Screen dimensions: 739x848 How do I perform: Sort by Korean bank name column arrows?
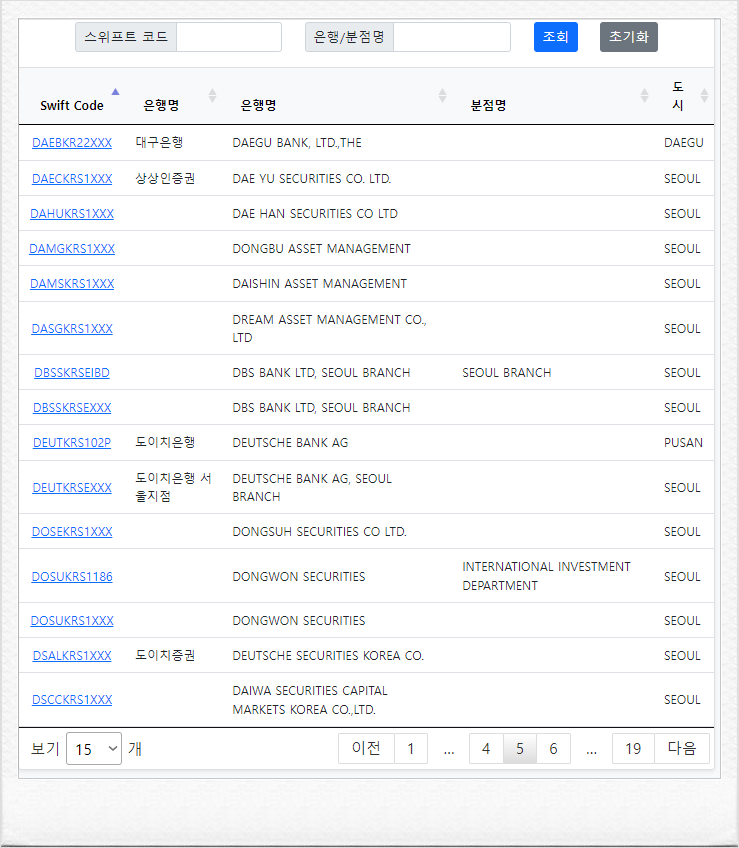point(213,96)
